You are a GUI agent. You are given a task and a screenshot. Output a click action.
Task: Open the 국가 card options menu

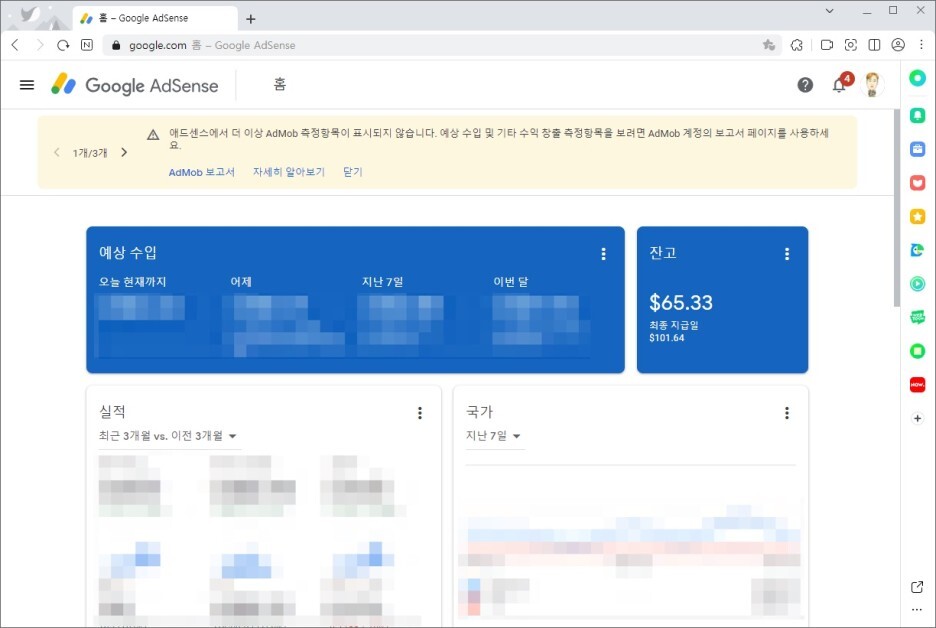point(787,412)
